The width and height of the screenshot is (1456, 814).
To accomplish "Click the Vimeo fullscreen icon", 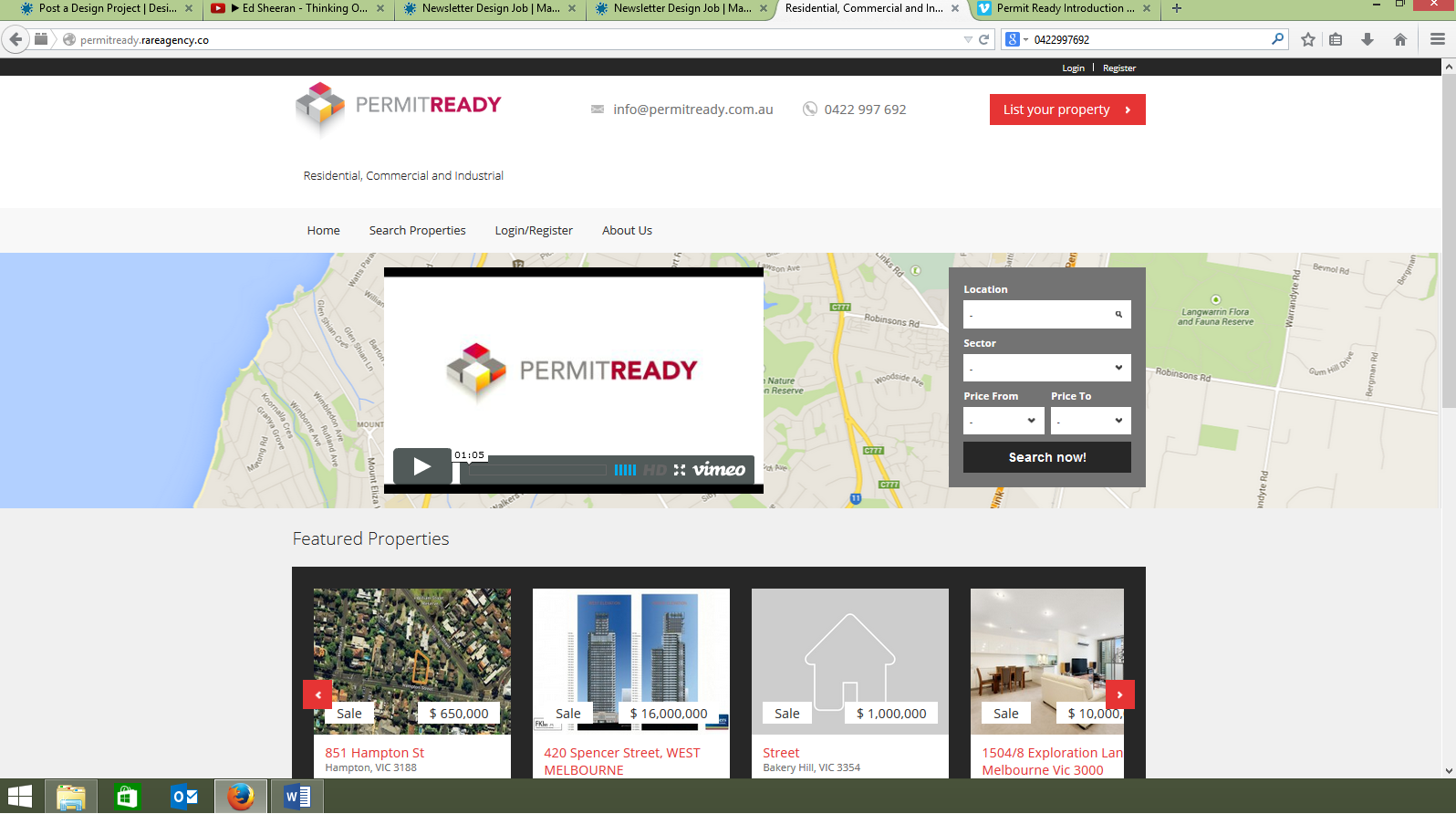I will (680, 470).
